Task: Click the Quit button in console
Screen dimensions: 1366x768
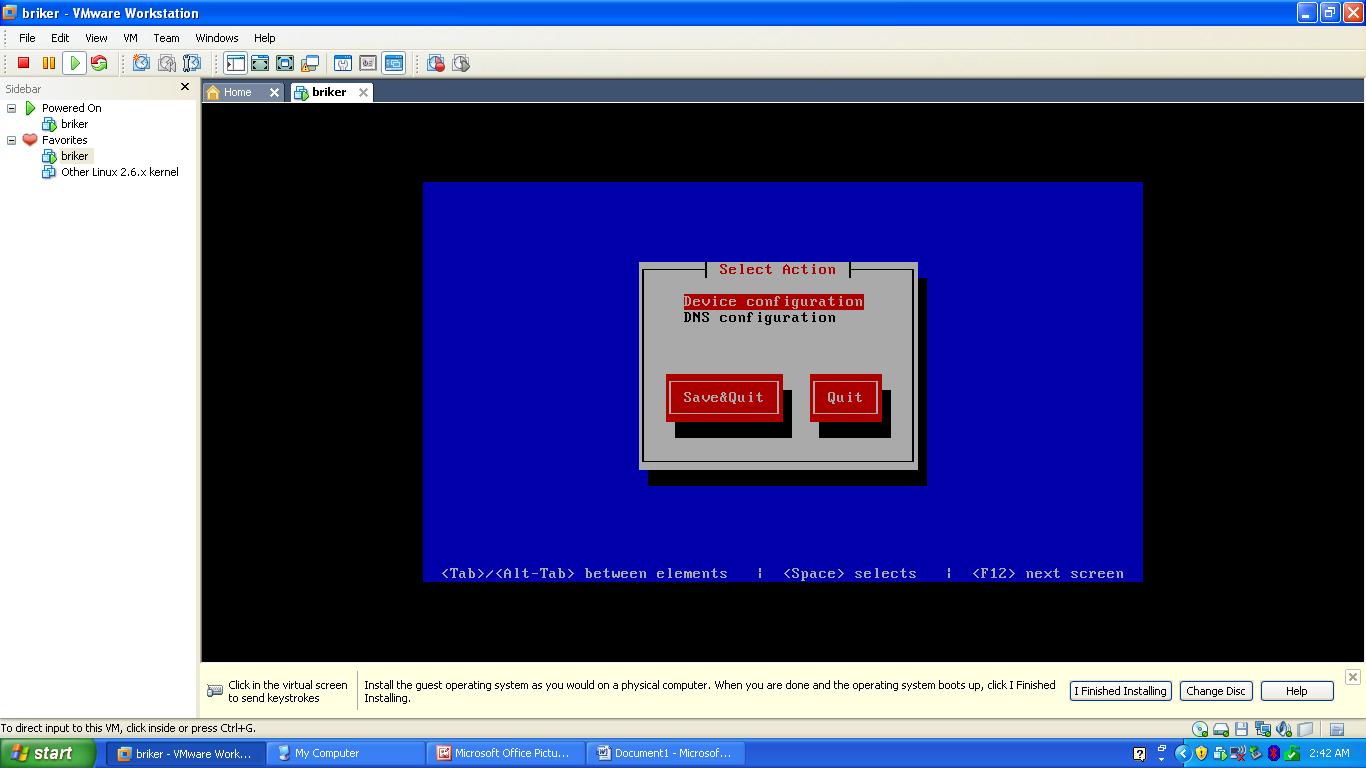Action: 845,397
